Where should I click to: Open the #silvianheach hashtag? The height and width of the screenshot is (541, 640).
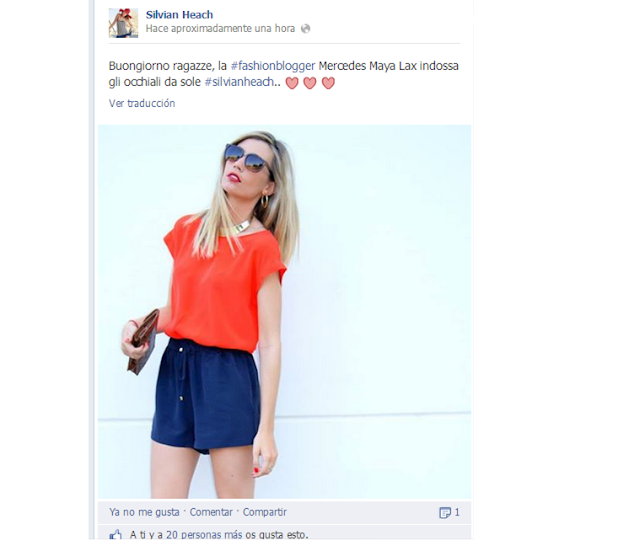coord(239,82)
